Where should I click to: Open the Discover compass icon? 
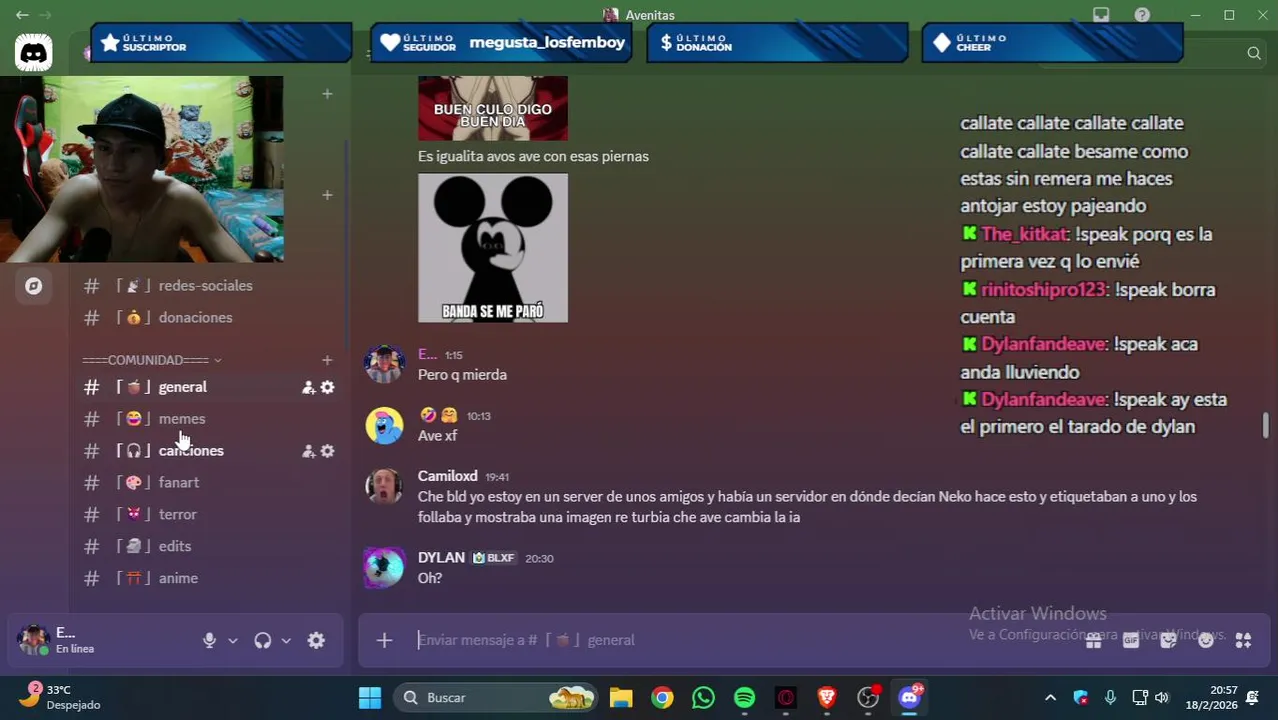point(33,286)
